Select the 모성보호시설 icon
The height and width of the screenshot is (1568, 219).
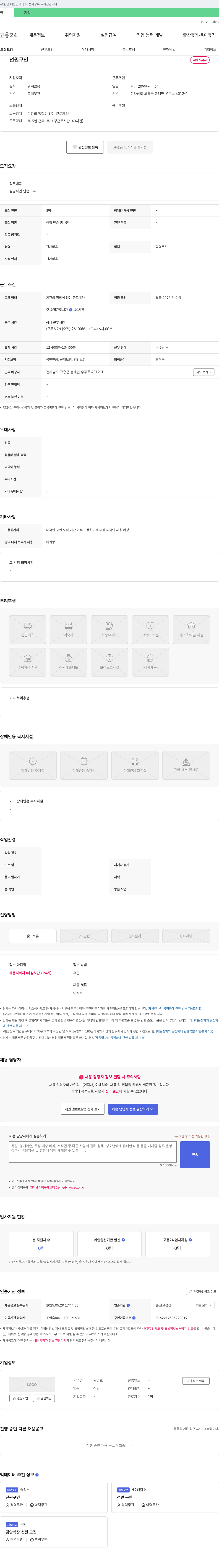tap(109, 662)
